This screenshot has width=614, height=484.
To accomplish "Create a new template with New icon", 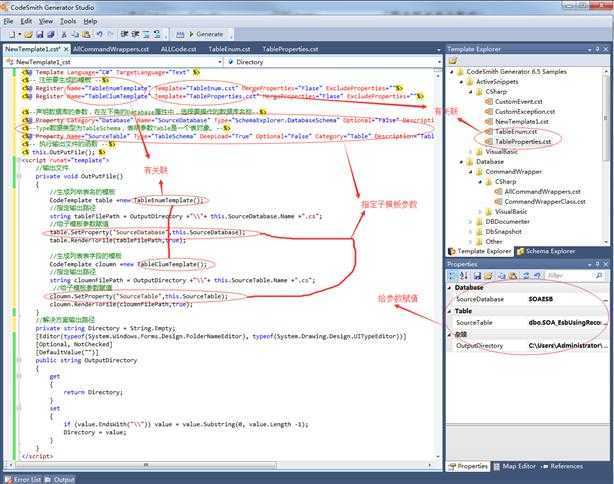I will point(12,34).
